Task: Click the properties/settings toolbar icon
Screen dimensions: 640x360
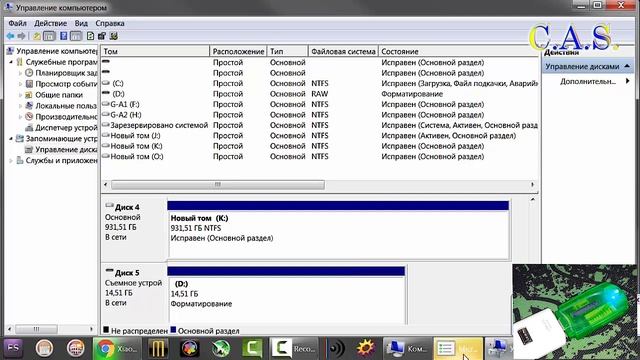Action: coord(102,36)
